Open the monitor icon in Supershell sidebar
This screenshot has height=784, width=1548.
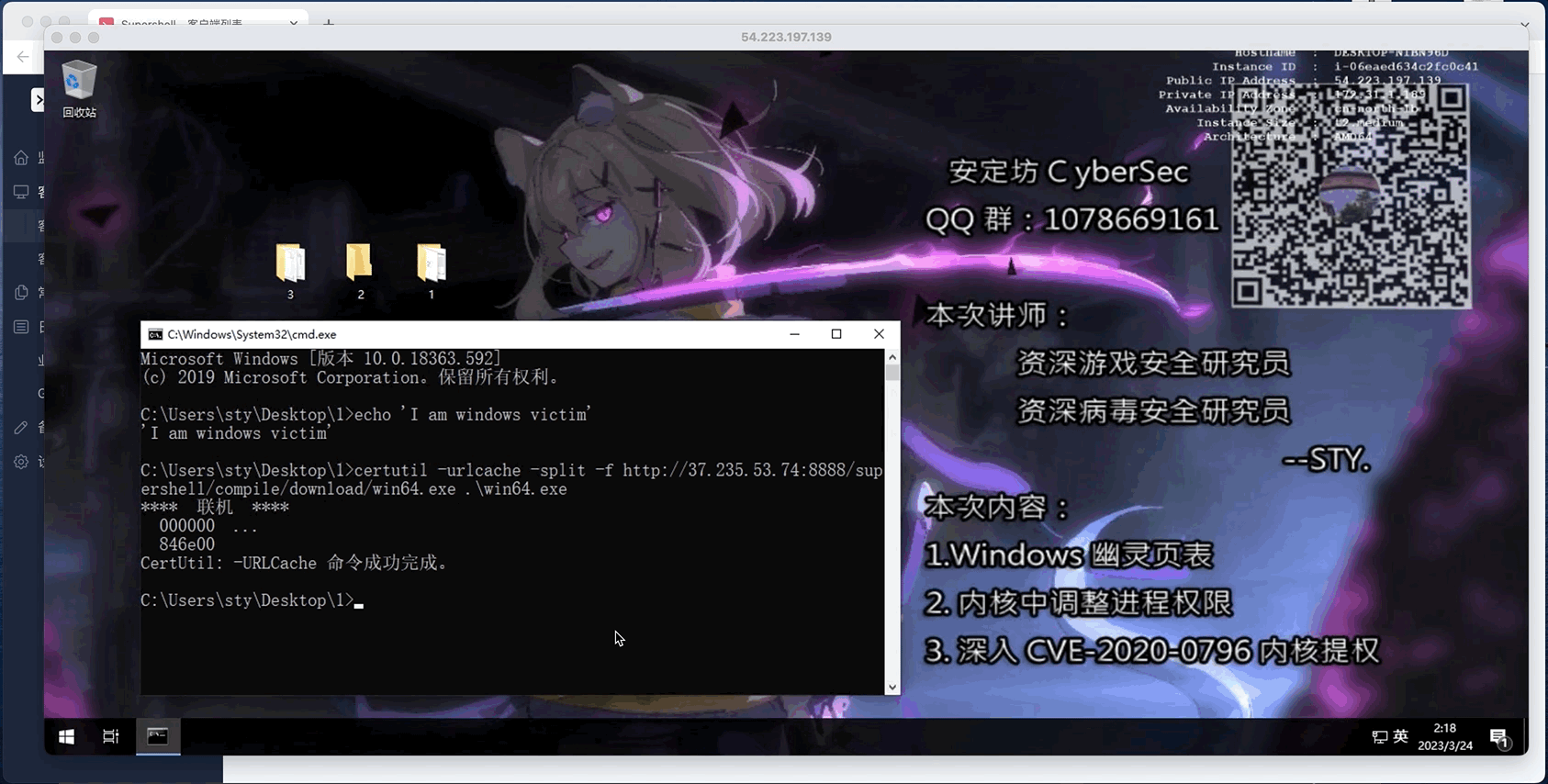point(21,192)
